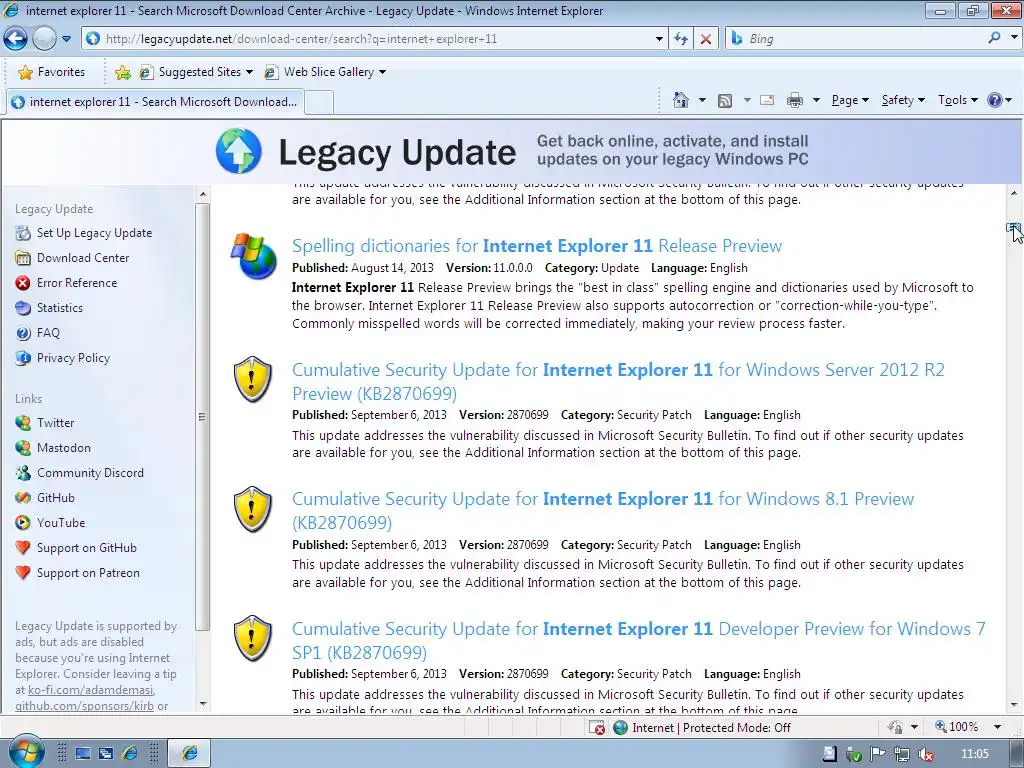Image resolution: width=1024 pixels, height=768 pixels.
Task: Open the Home button dropdown arrow
Action: (x=702, y=100)
